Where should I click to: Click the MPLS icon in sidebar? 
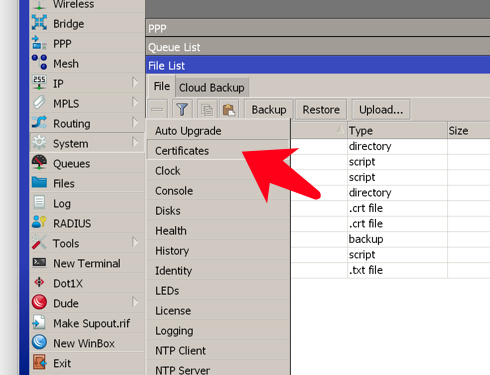pos(39,103)
